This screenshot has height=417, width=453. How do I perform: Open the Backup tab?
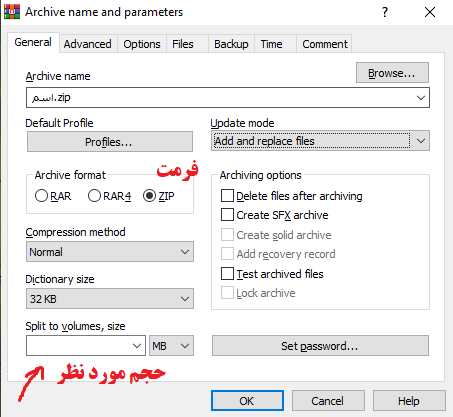pos(231,44)
